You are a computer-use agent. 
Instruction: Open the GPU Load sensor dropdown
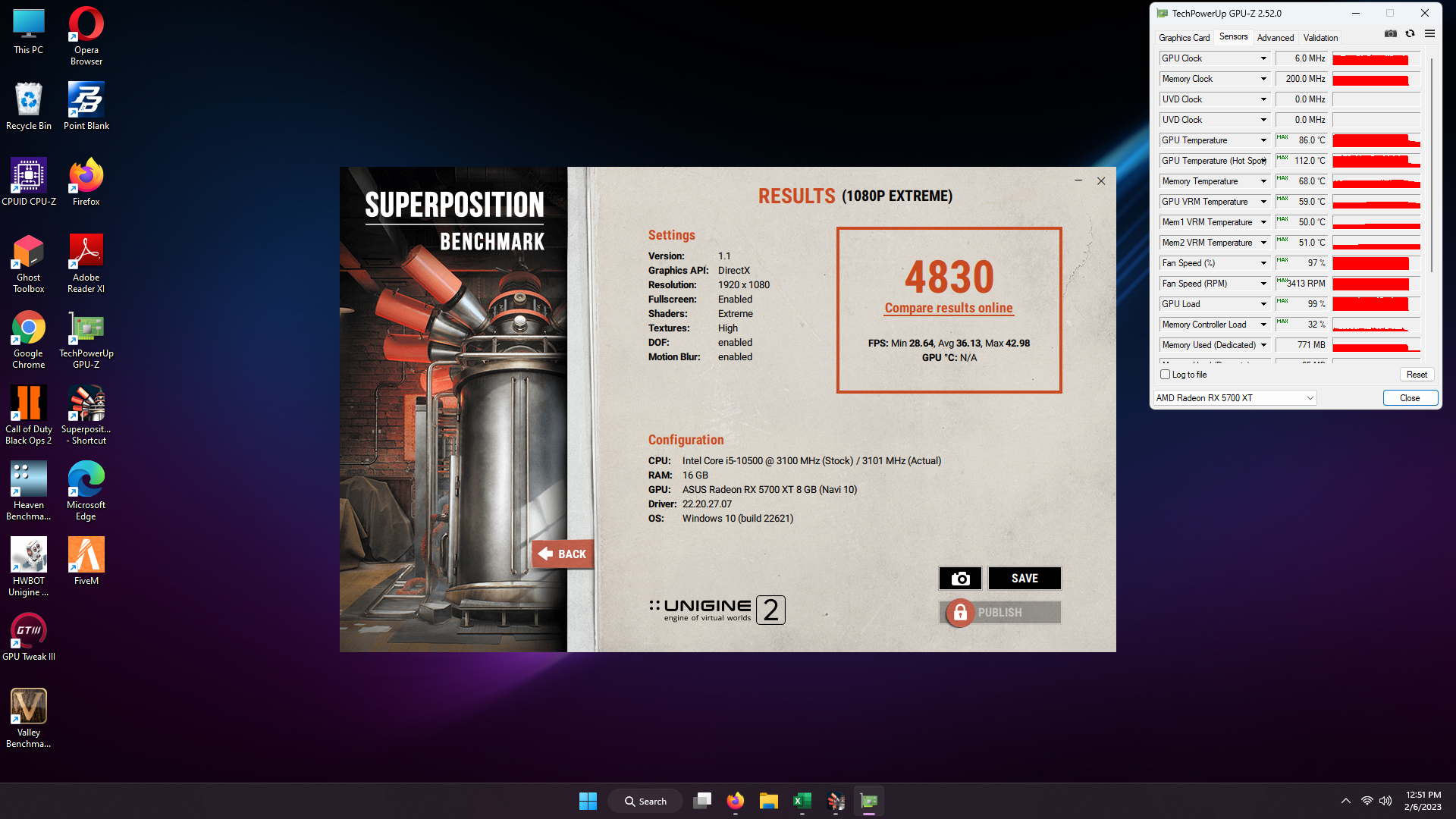(x=1263, y=304)
